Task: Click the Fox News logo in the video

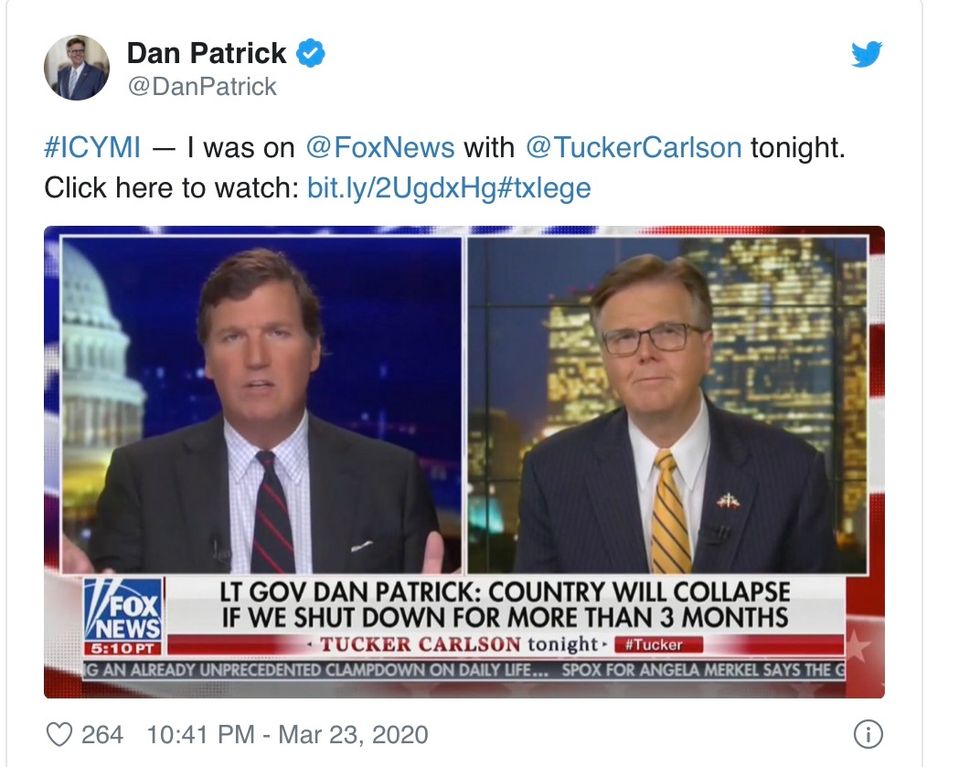Action: (x=124, y=609)
